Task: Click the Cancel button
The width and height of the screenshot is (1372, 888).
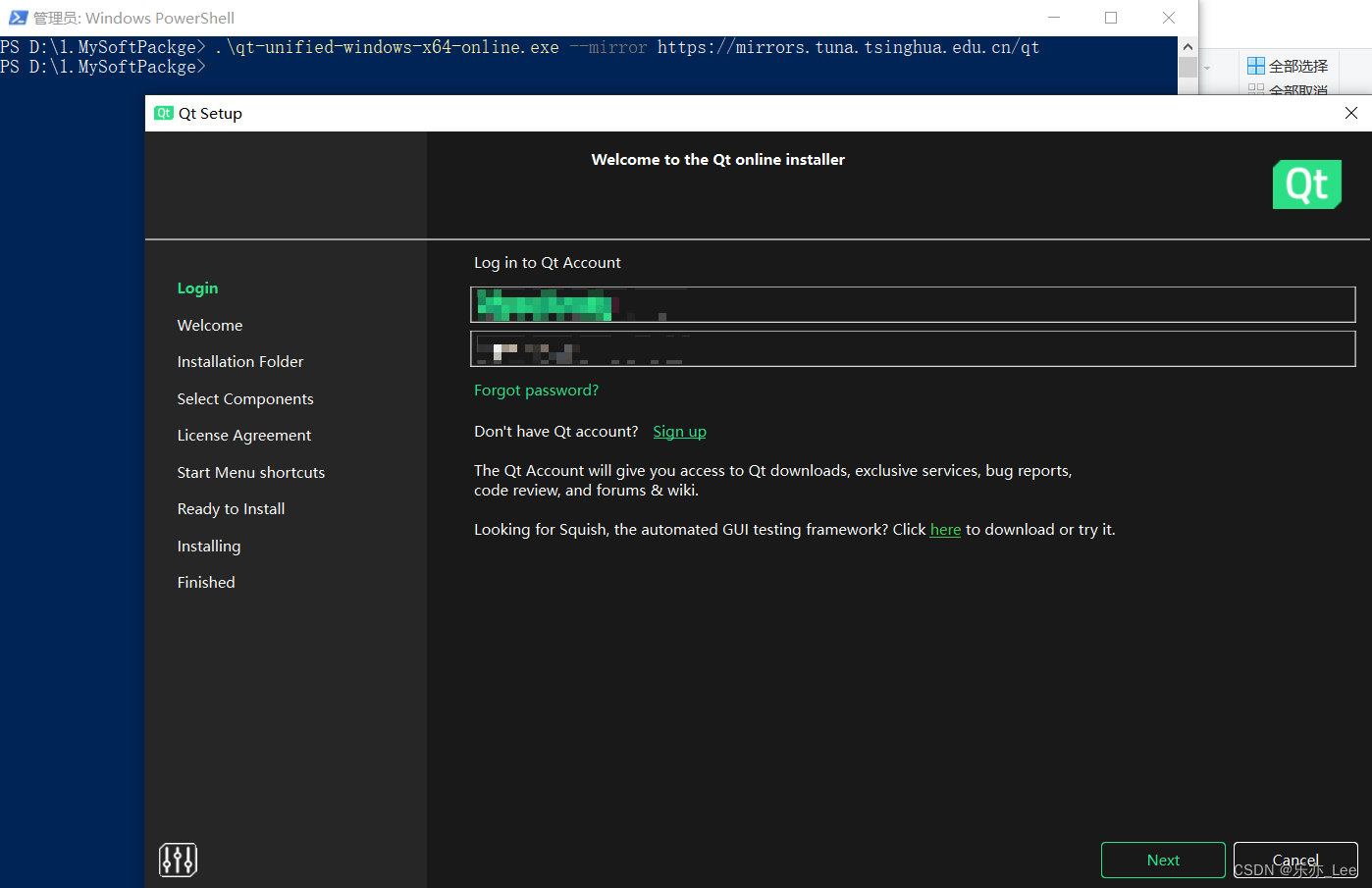Action: (x=1295, y=860)
